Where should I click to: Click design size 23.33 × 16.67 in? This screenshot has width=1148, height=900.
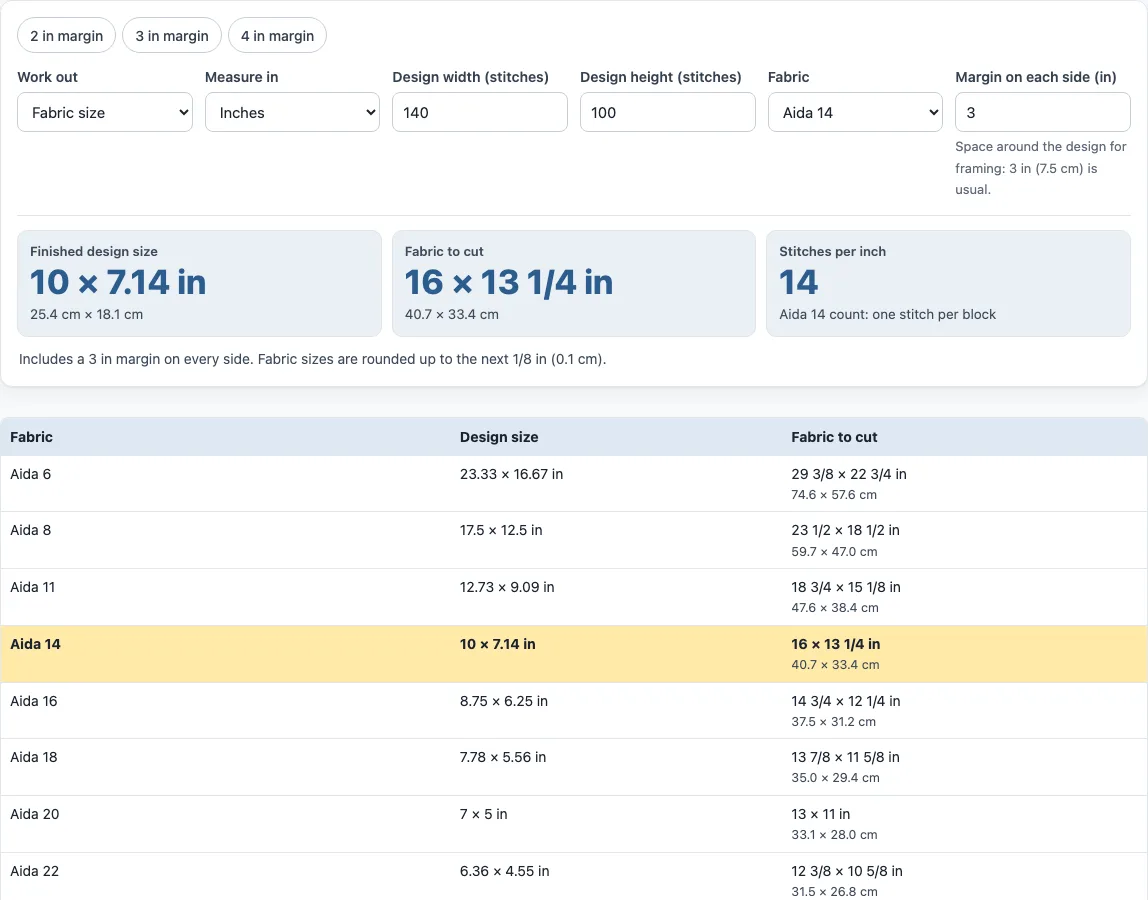coord(512,474)
